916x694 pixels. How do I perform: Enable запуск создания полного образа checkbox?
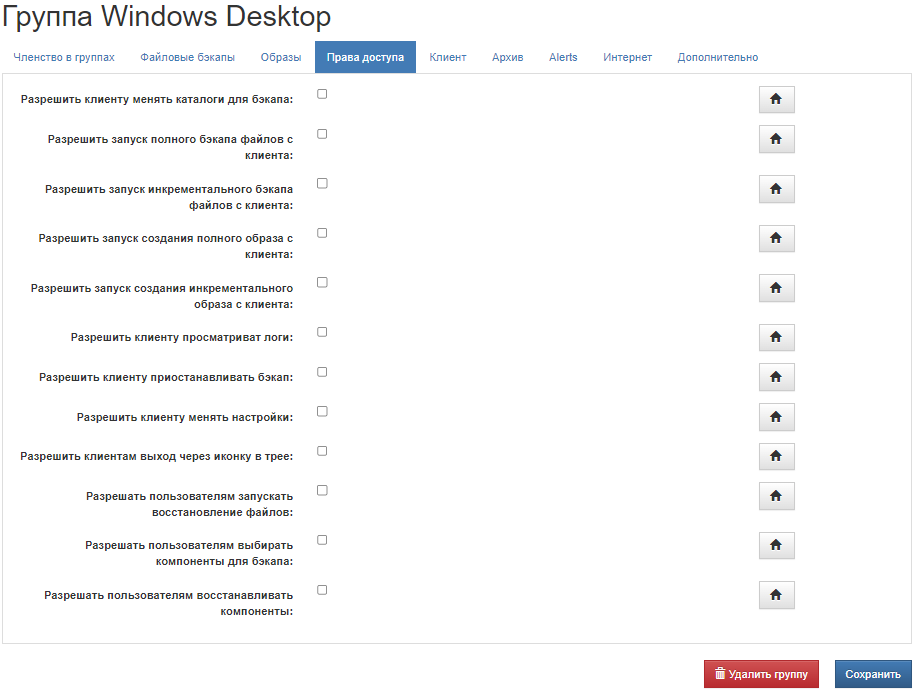322,233
